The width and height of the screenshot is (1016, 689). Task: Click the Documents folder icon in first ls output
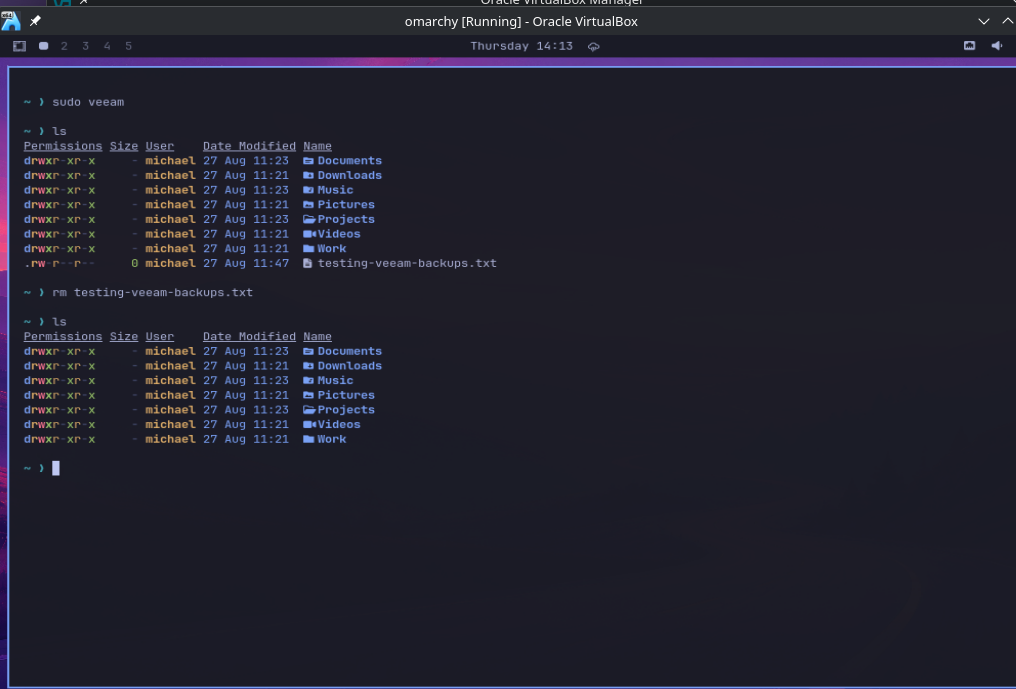pyautogui.click(x=308, y=161)
